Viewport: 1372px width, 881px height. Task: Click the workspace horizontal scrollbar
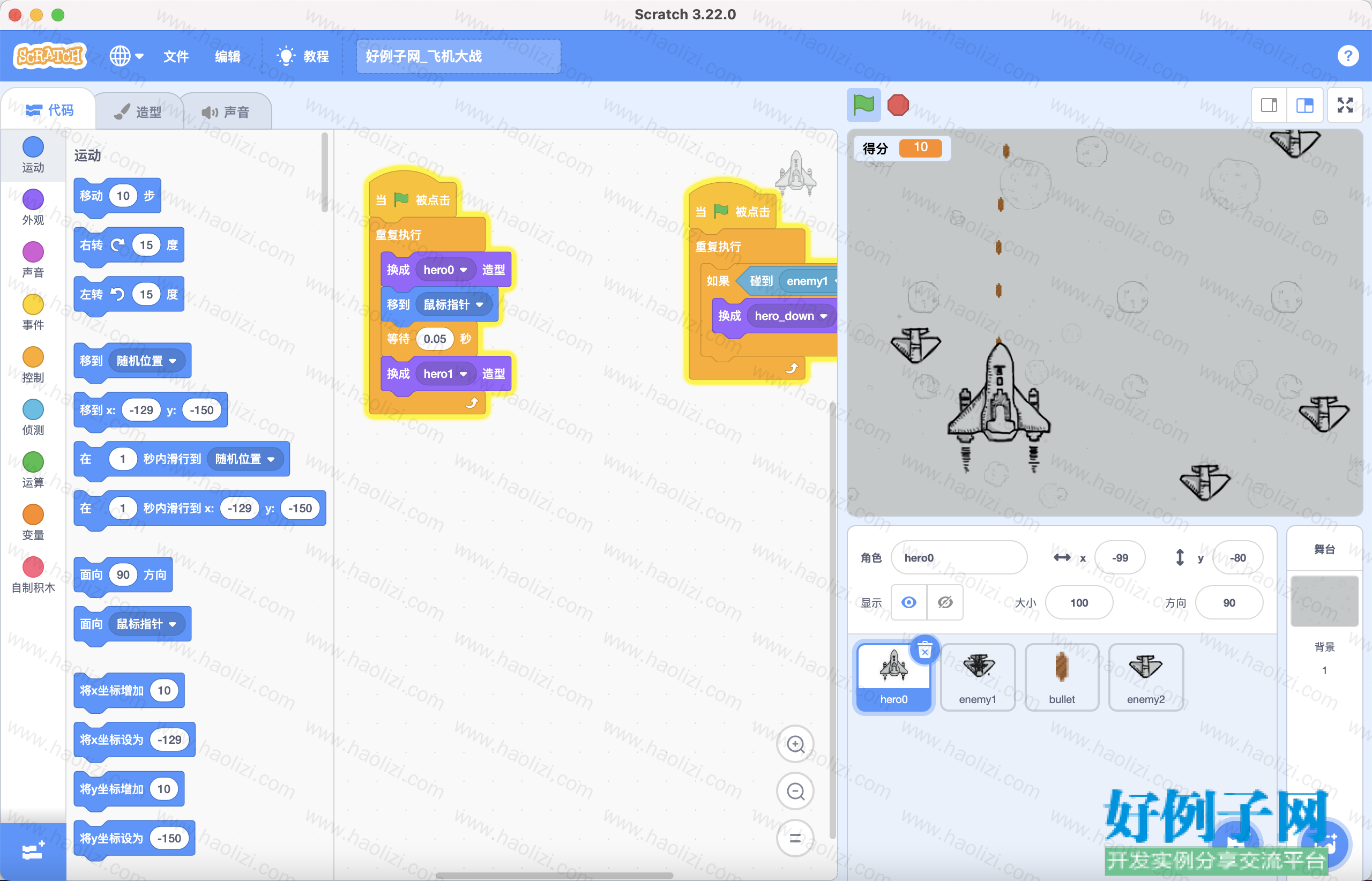click(554, 875)
